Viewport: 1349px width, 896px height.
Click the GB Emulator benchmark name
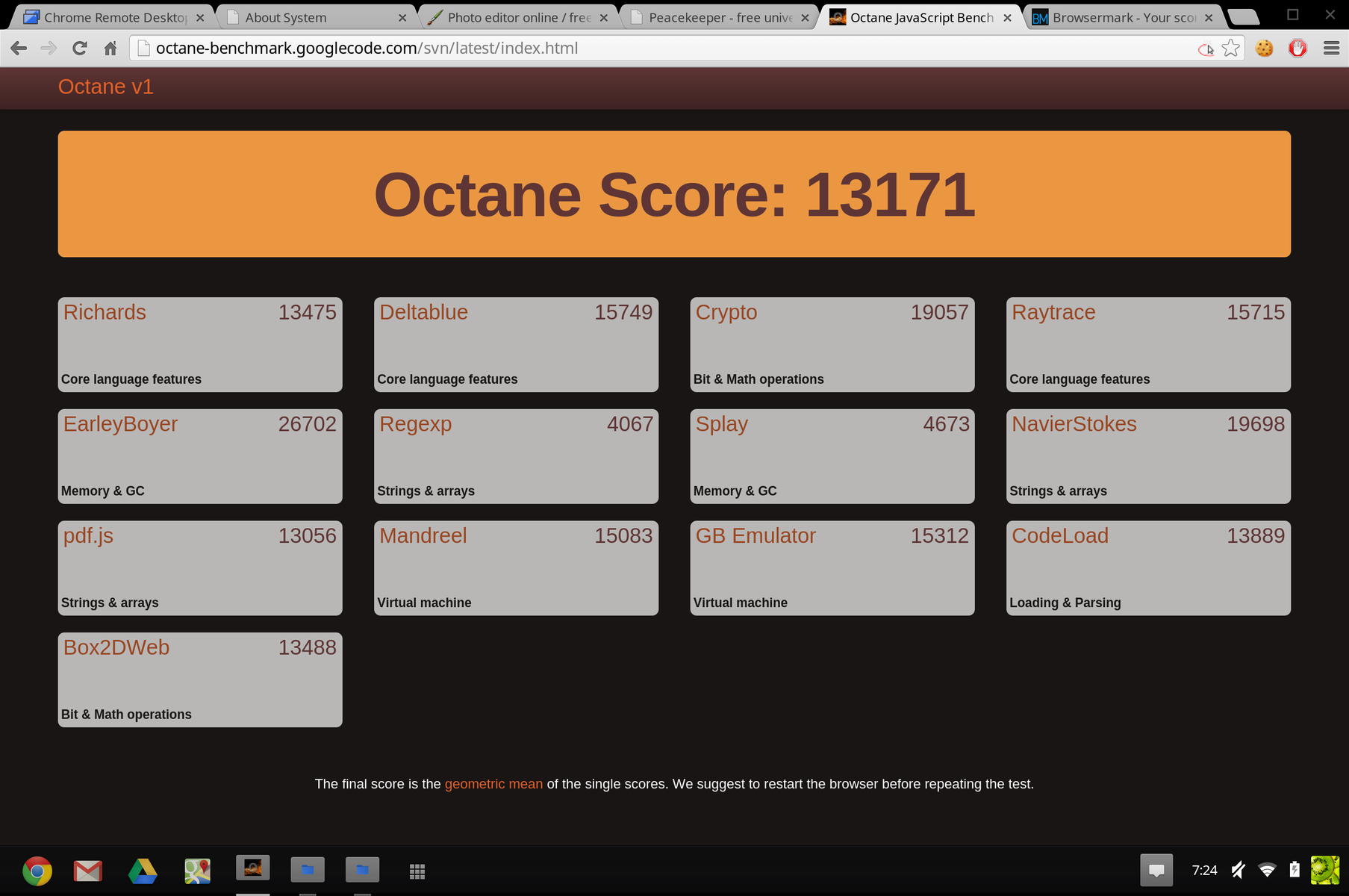coord(755,536)
